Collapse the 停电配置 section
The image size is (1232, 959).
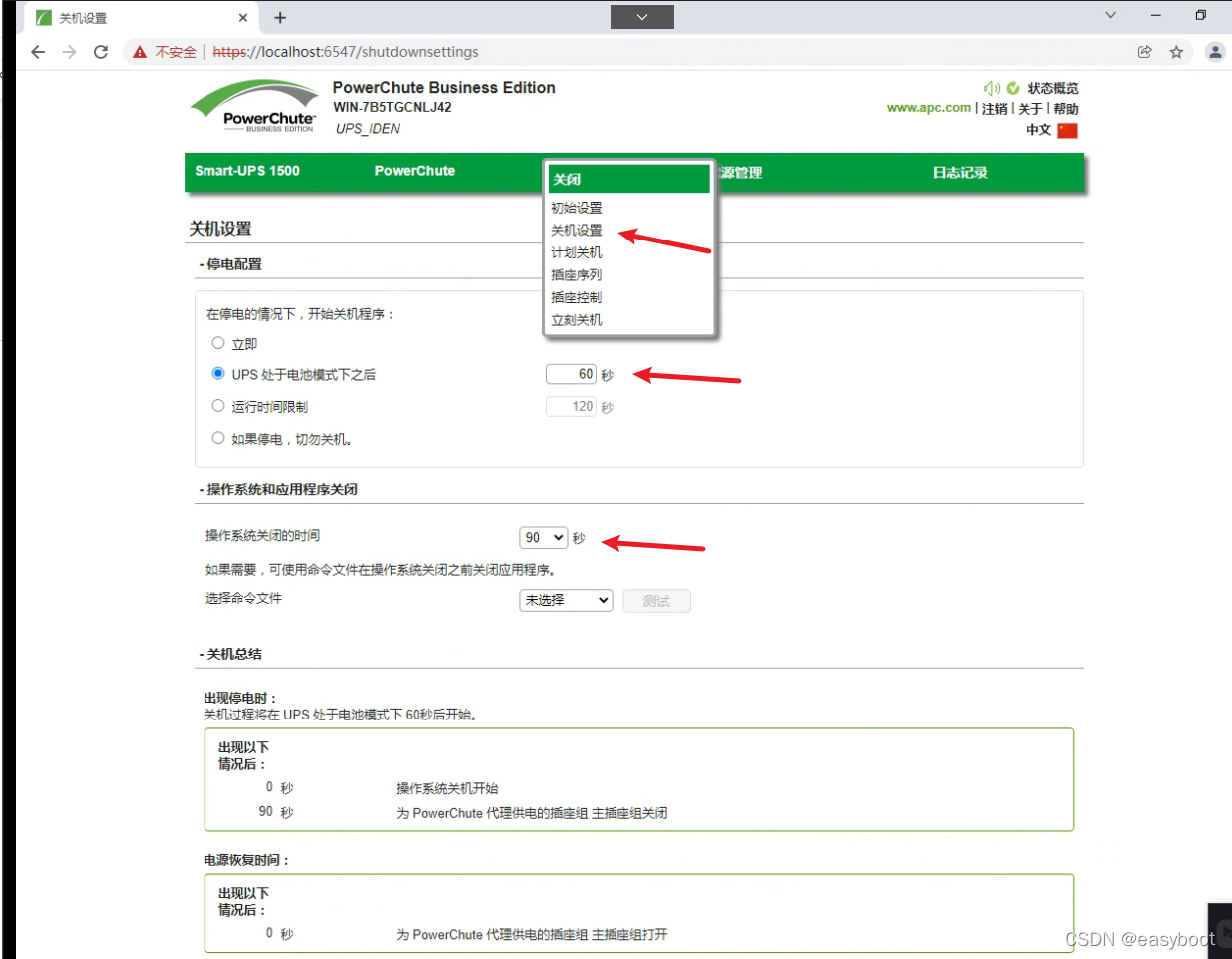click(230, 264)
